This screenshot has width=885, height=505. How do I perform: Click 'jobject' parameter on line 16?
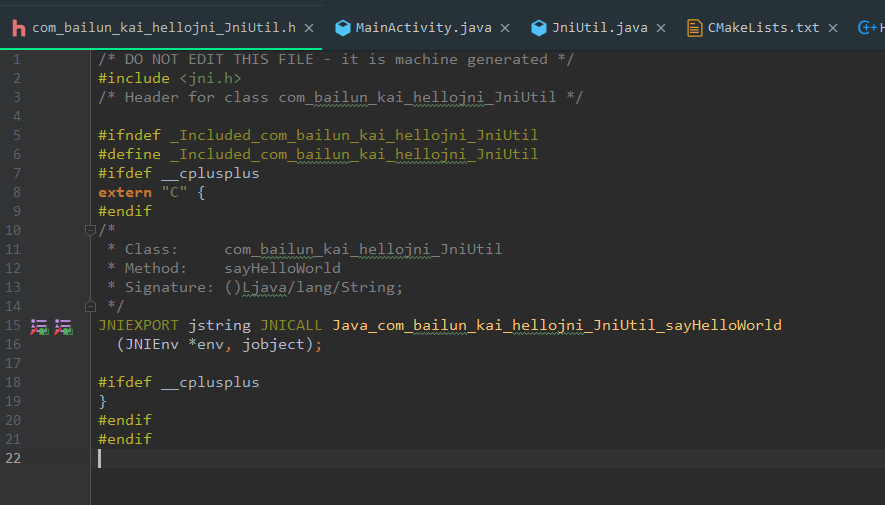(273, 344)
